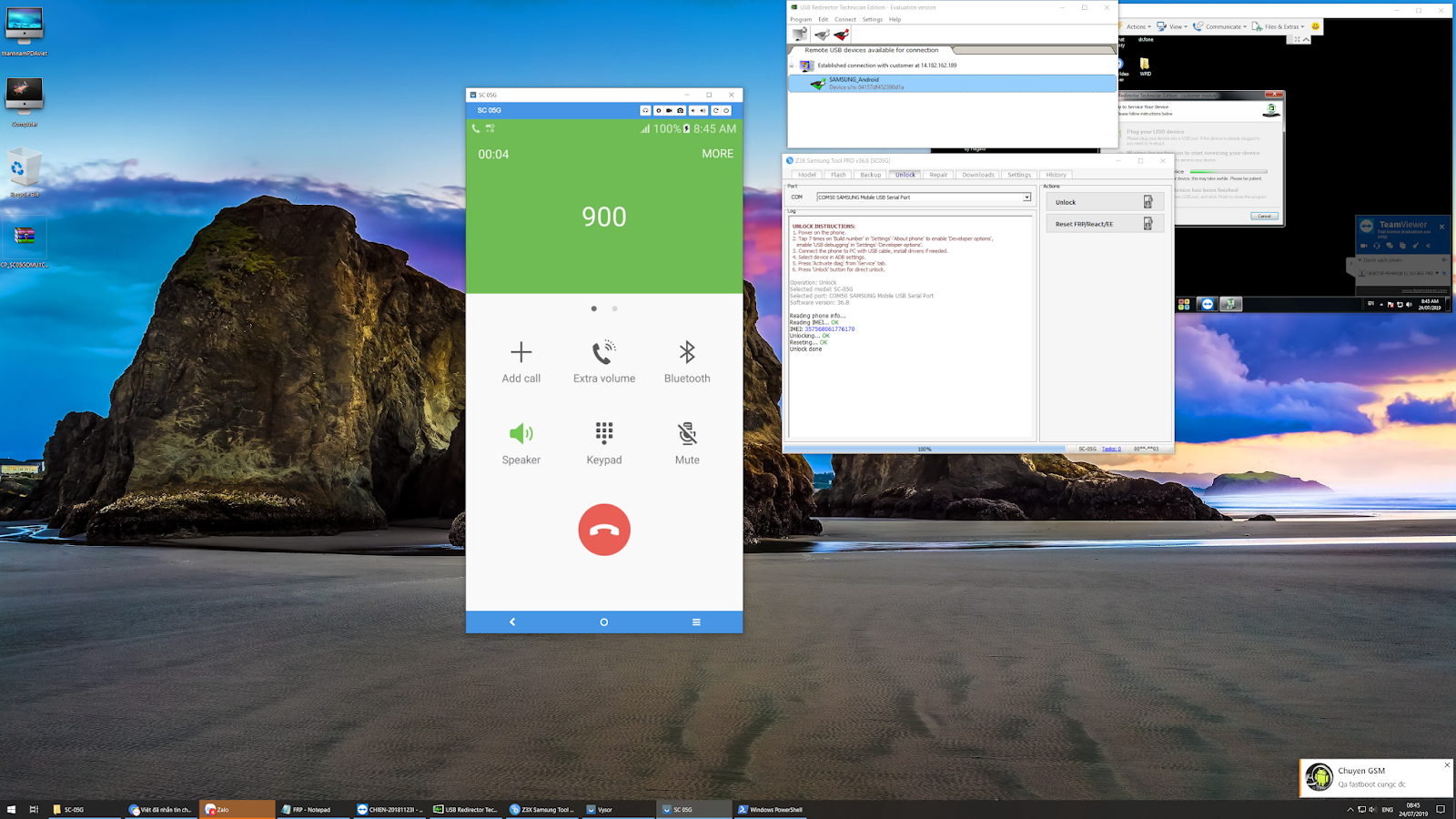Open TeamViewer Actions dropdown menu
Image resolution: width=1456 pixels, height=819 pixels.
tap(1137, 26)
